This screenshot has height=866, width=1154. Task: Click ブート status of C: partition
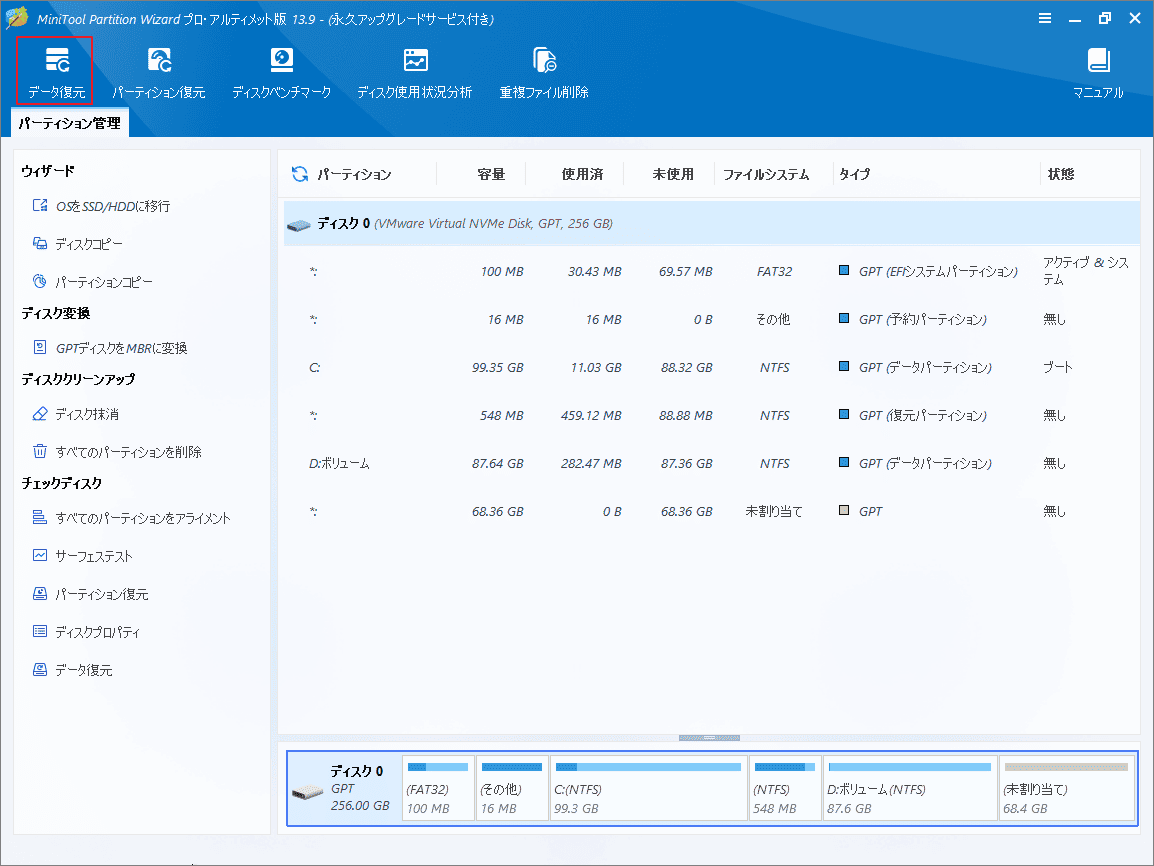tap(1058, 366)
